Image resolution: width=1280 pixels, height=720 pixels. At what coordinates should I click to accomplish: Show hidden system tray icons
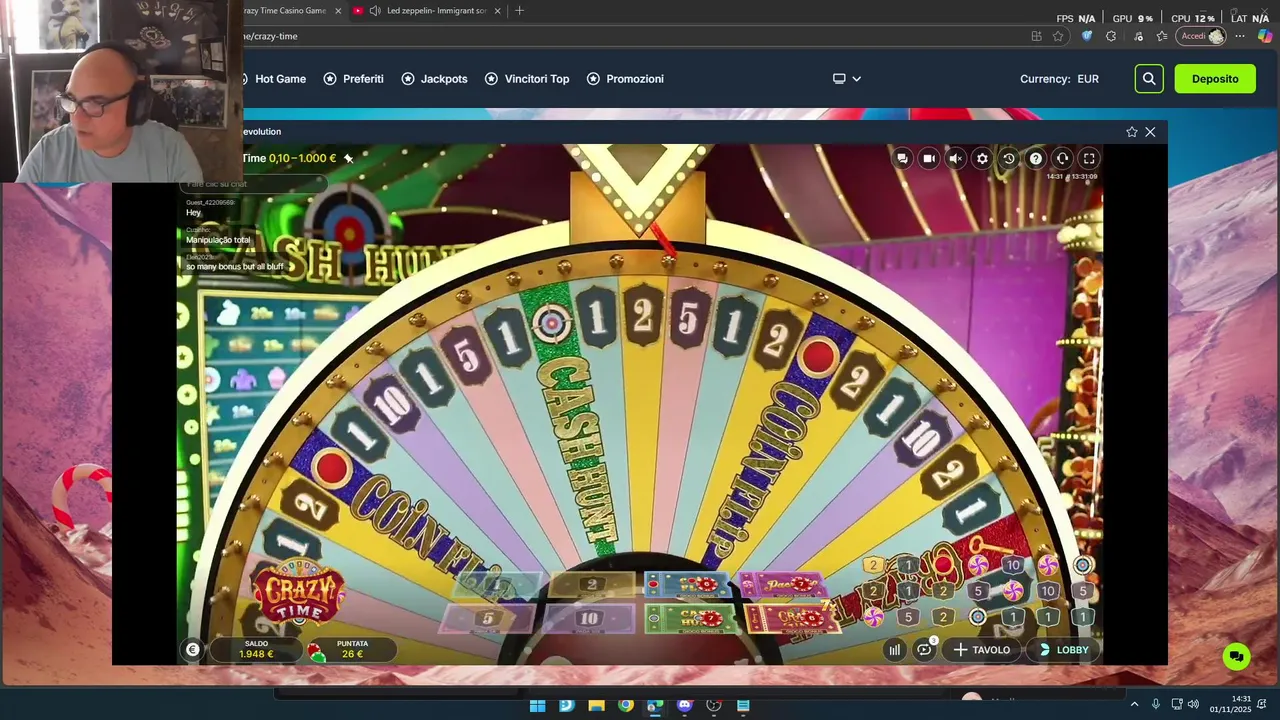click(1134, 705)
